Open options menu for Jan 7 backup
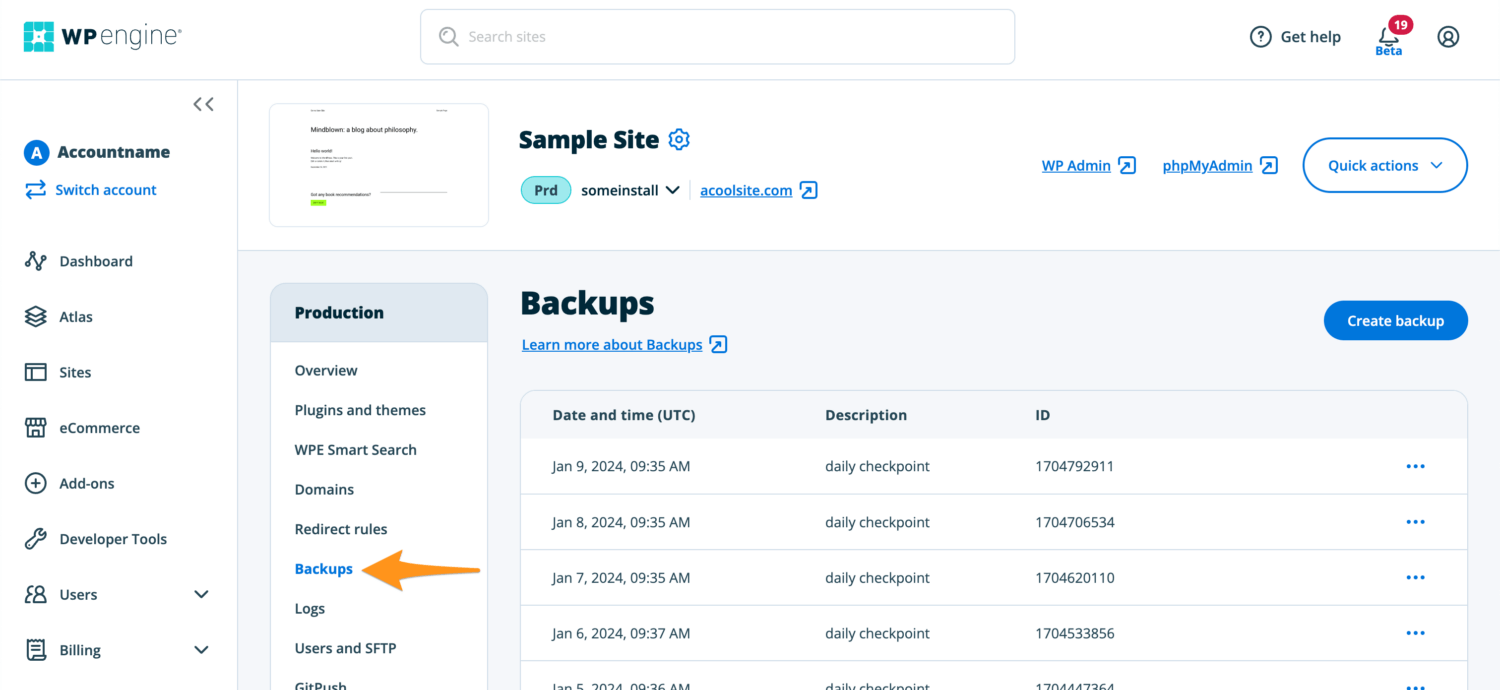The width and height of the screenshot is (1500, 690). pyautogui.click(x=1415, y=577)
